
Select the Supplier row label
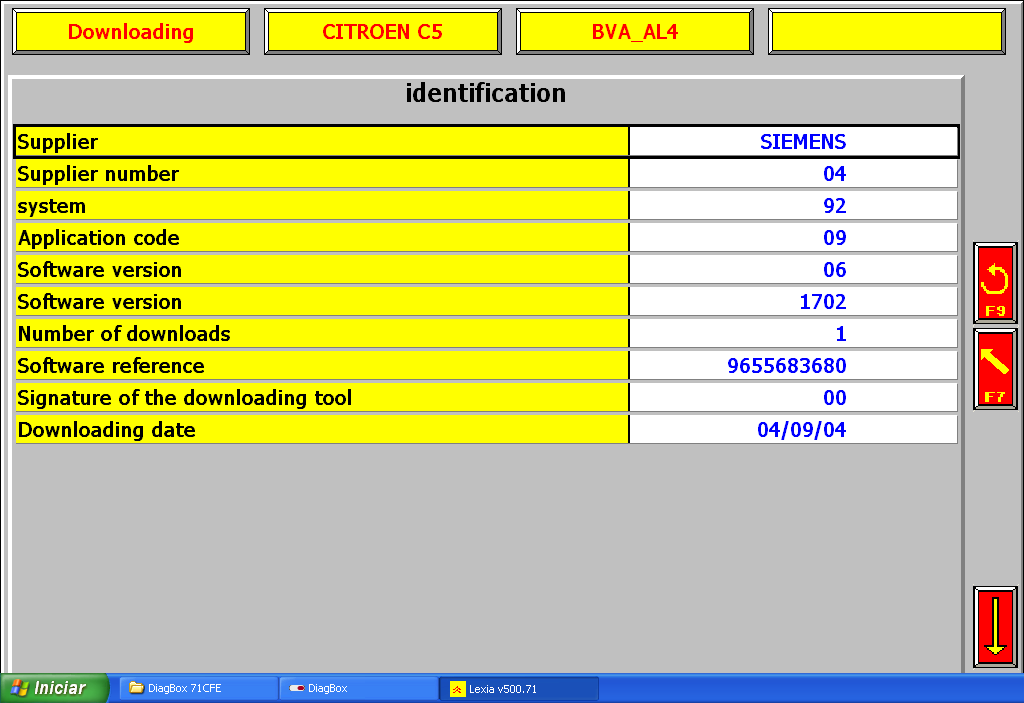[321, 142]
